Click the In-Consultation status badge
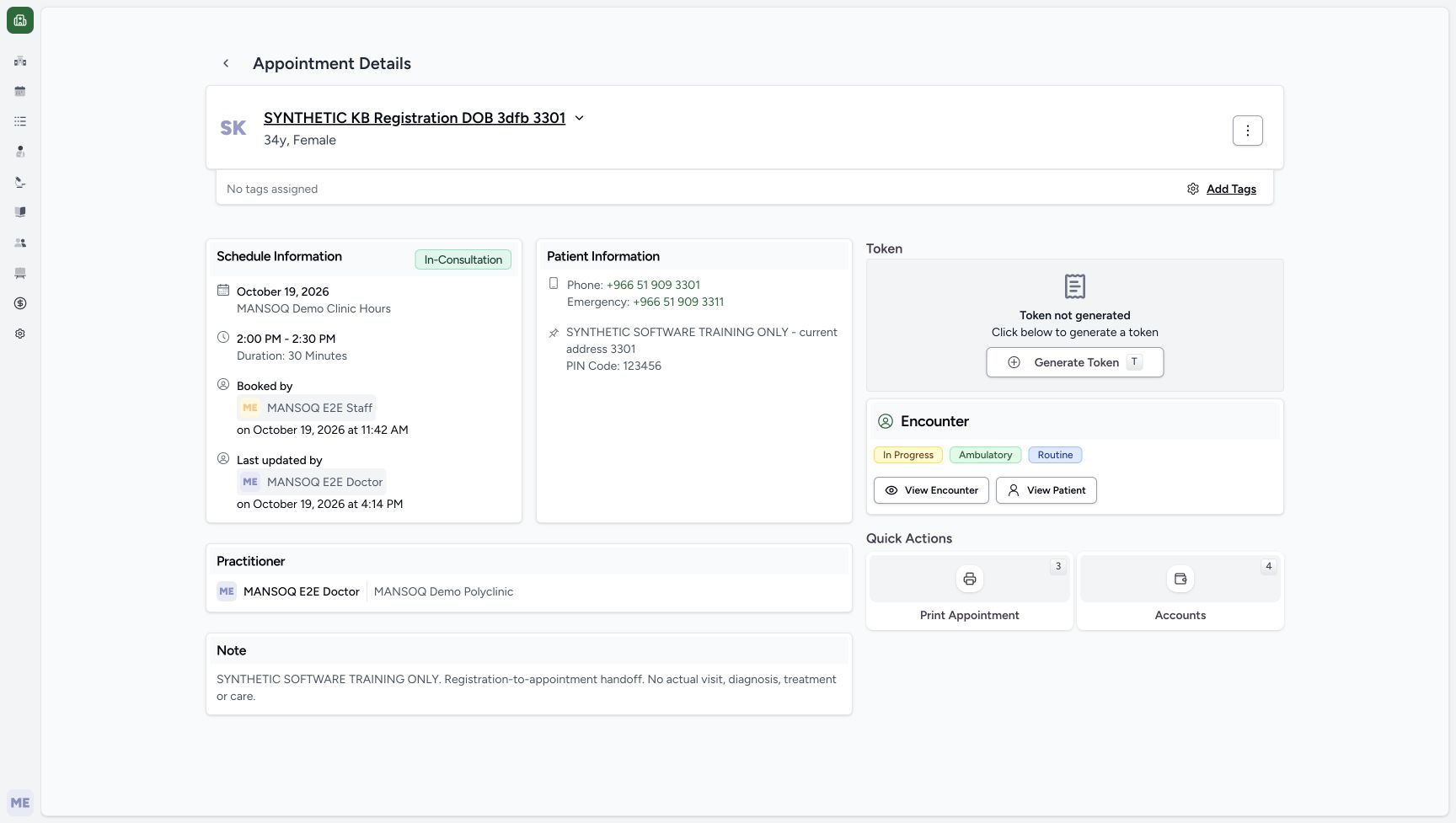 tap(463, 259)
